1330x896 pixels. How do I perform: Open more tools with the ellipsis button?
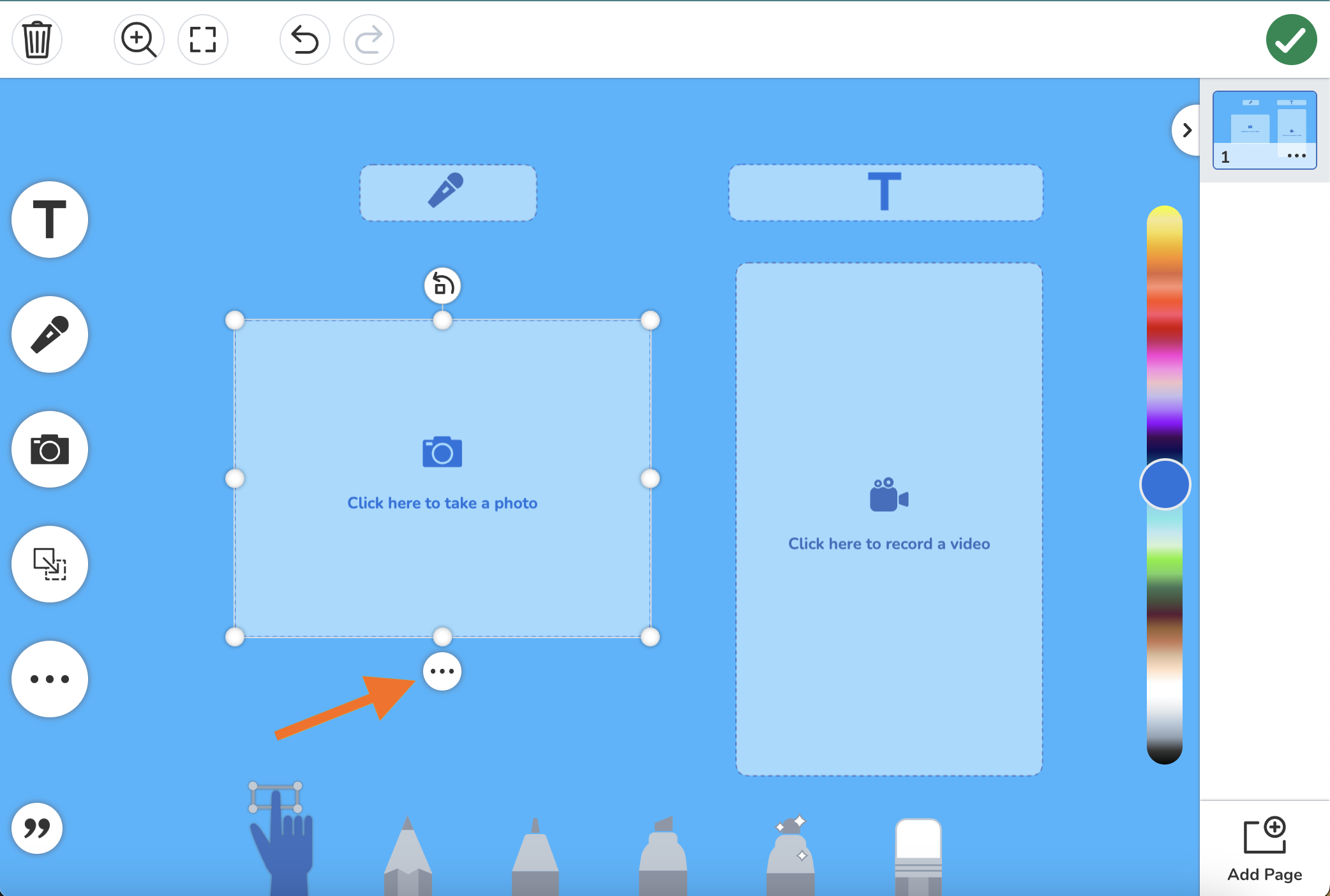49,679
